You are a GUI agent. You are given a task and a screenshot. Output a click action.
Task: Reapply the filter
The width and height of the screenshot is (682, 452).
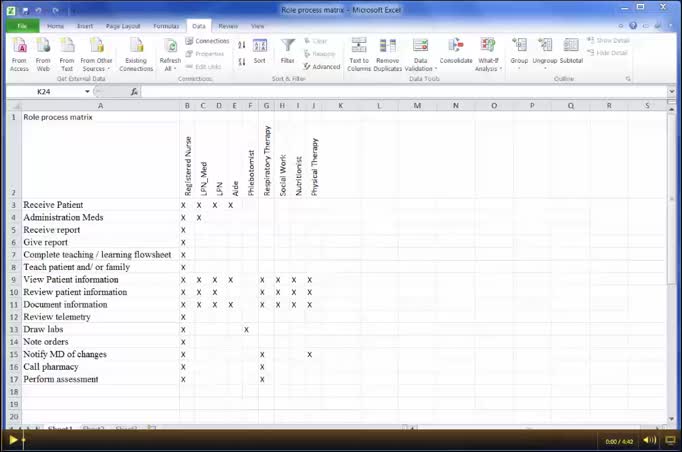(319, 54)
